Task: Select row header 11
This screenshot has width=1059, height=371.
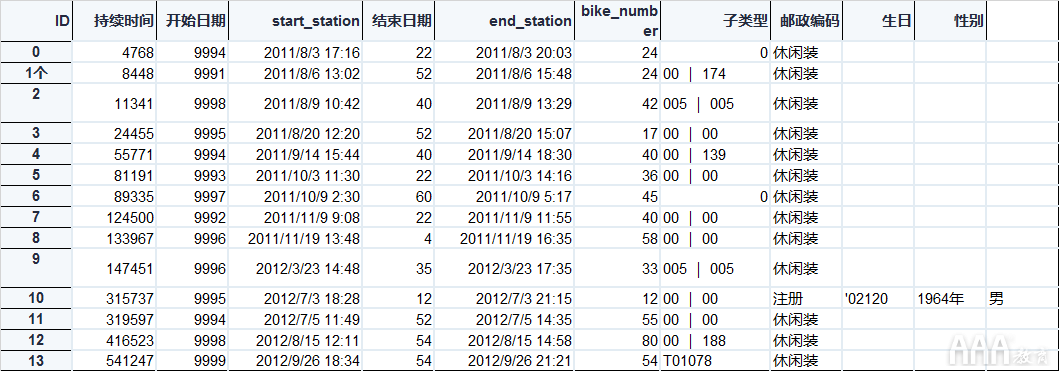Action: tap(36, 320)
